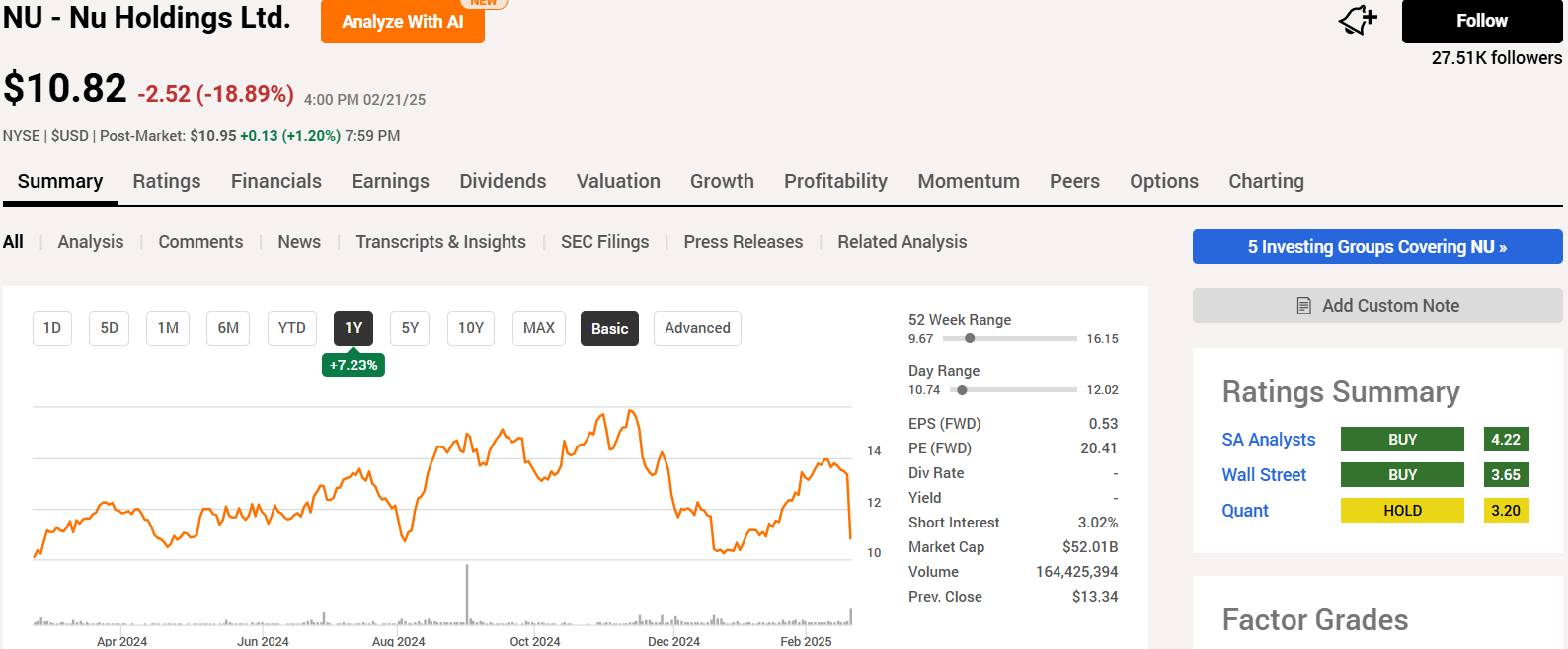Click Short Interest value 3.02%
Image resolution: width=1568 pixels, height=649 pixels.
(x=1098, y=523)
